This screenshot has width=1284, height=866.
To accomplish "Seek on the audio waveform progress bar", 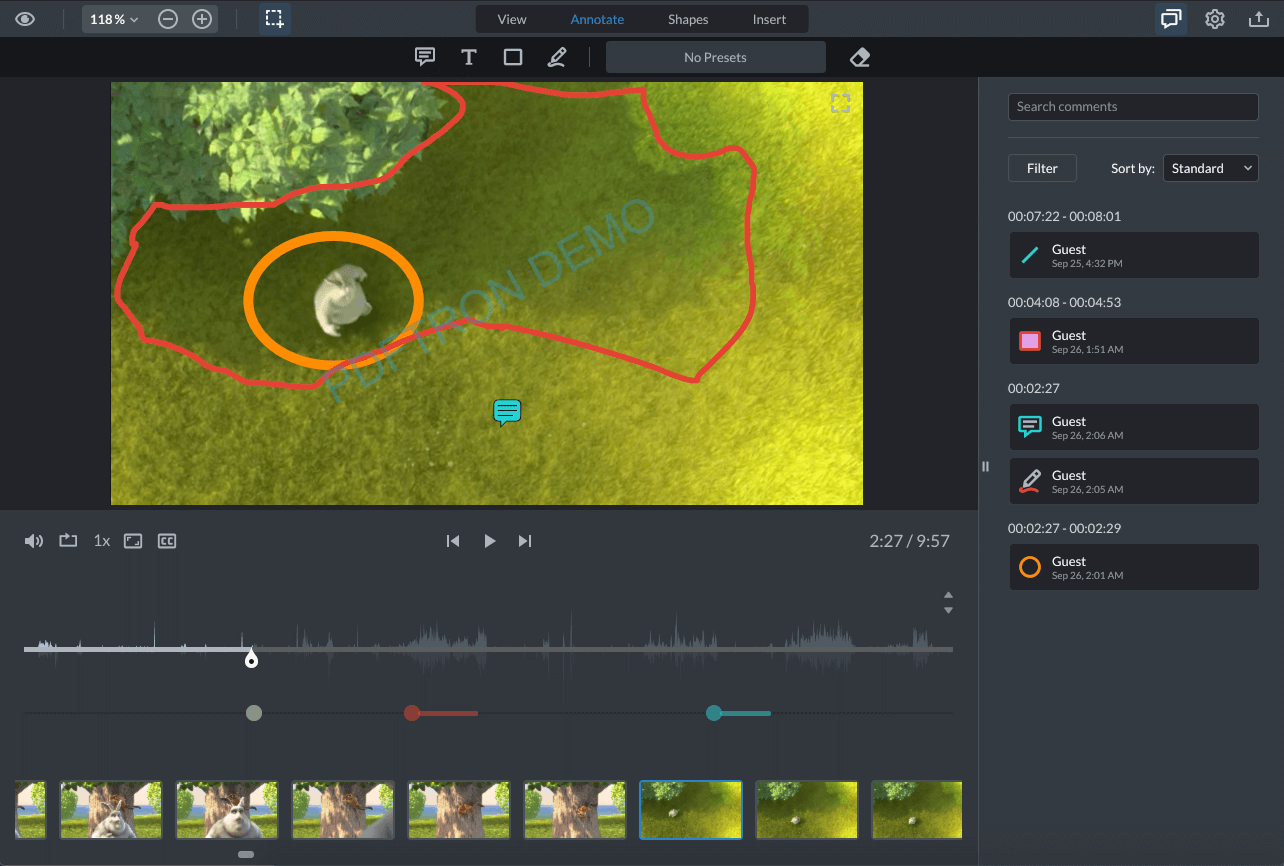I will 488,649.
